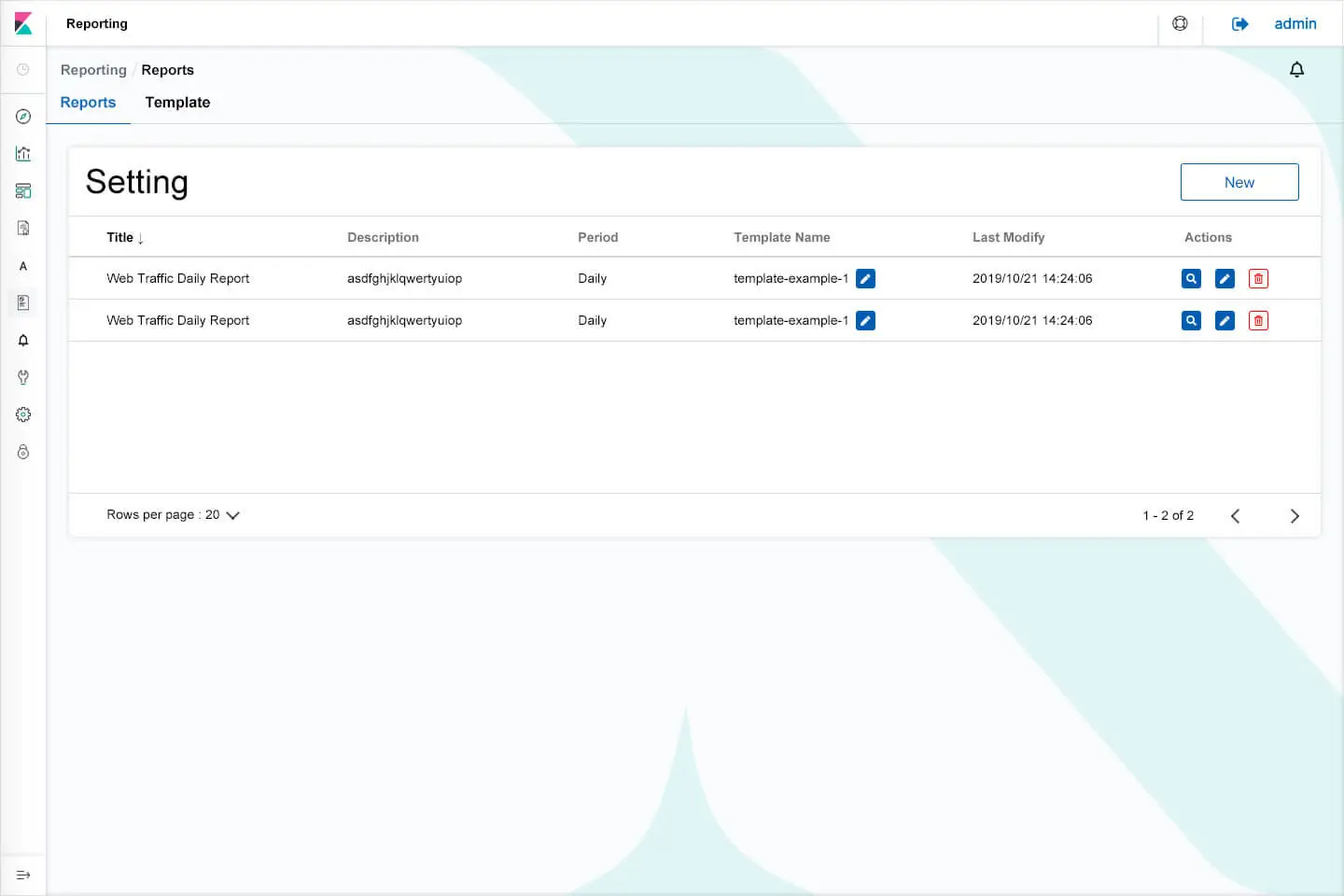Open the Reporting icon in sidebar
This screenshot has height=896, width=1344.
(x=23, y=302)
